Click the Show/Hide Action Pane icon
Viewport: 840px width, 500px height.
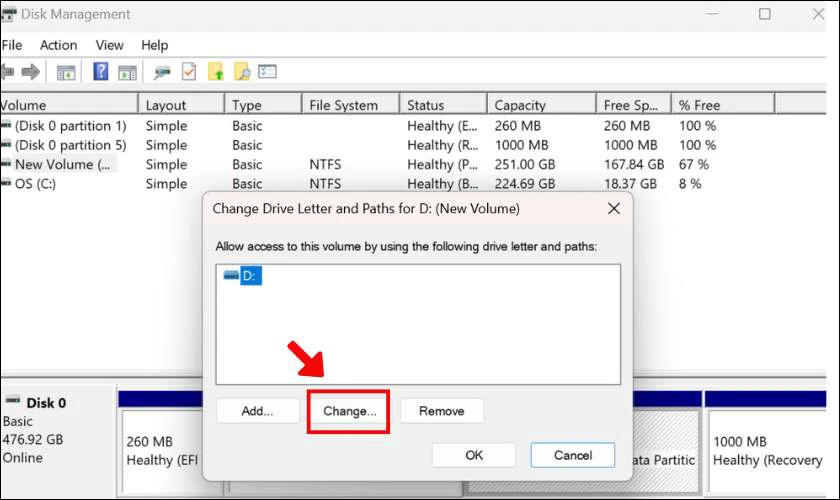(128, 72)
